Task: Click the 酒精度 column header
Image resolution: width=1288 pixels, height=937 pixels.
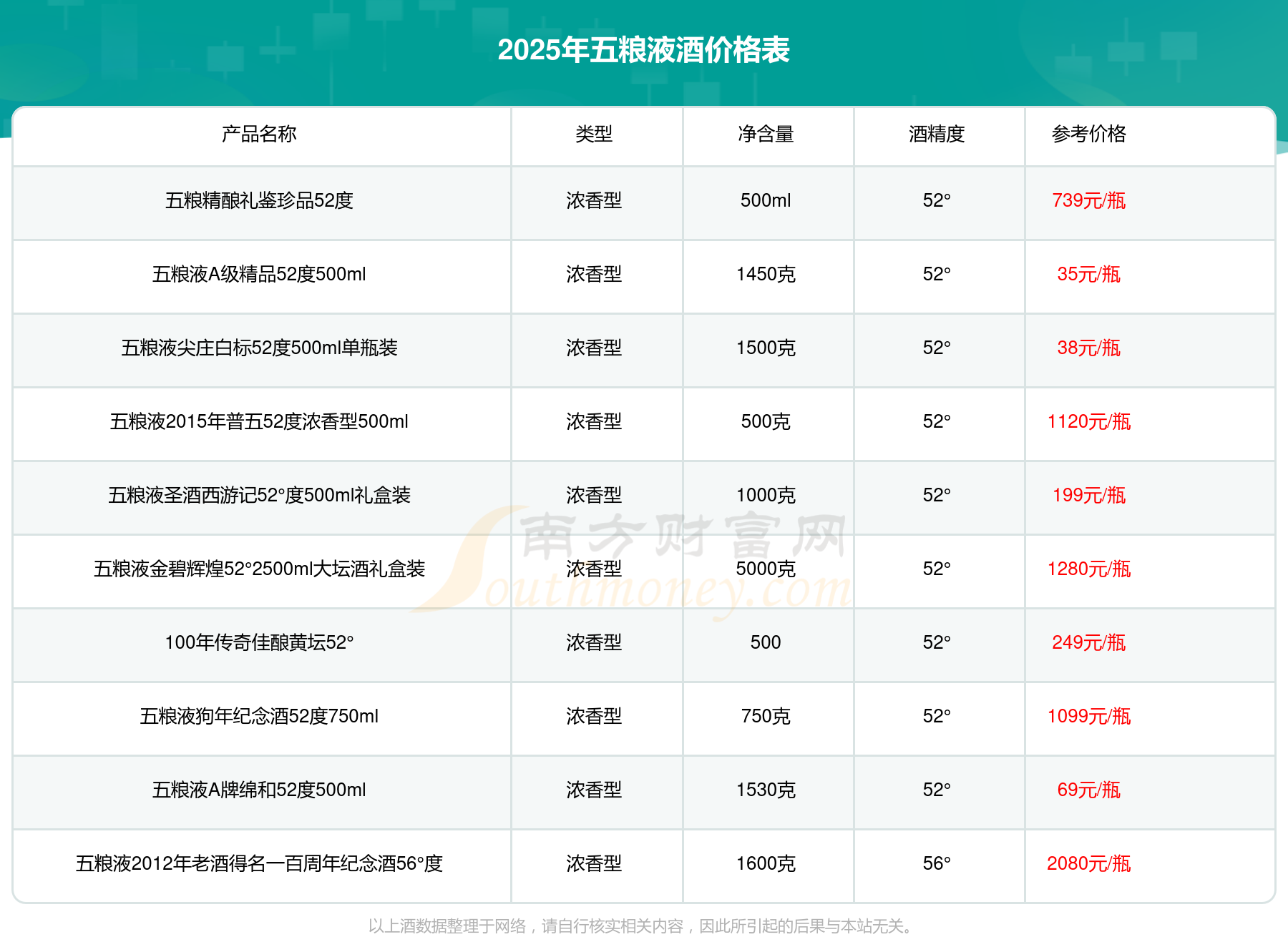Action: [x=937, y=134]
